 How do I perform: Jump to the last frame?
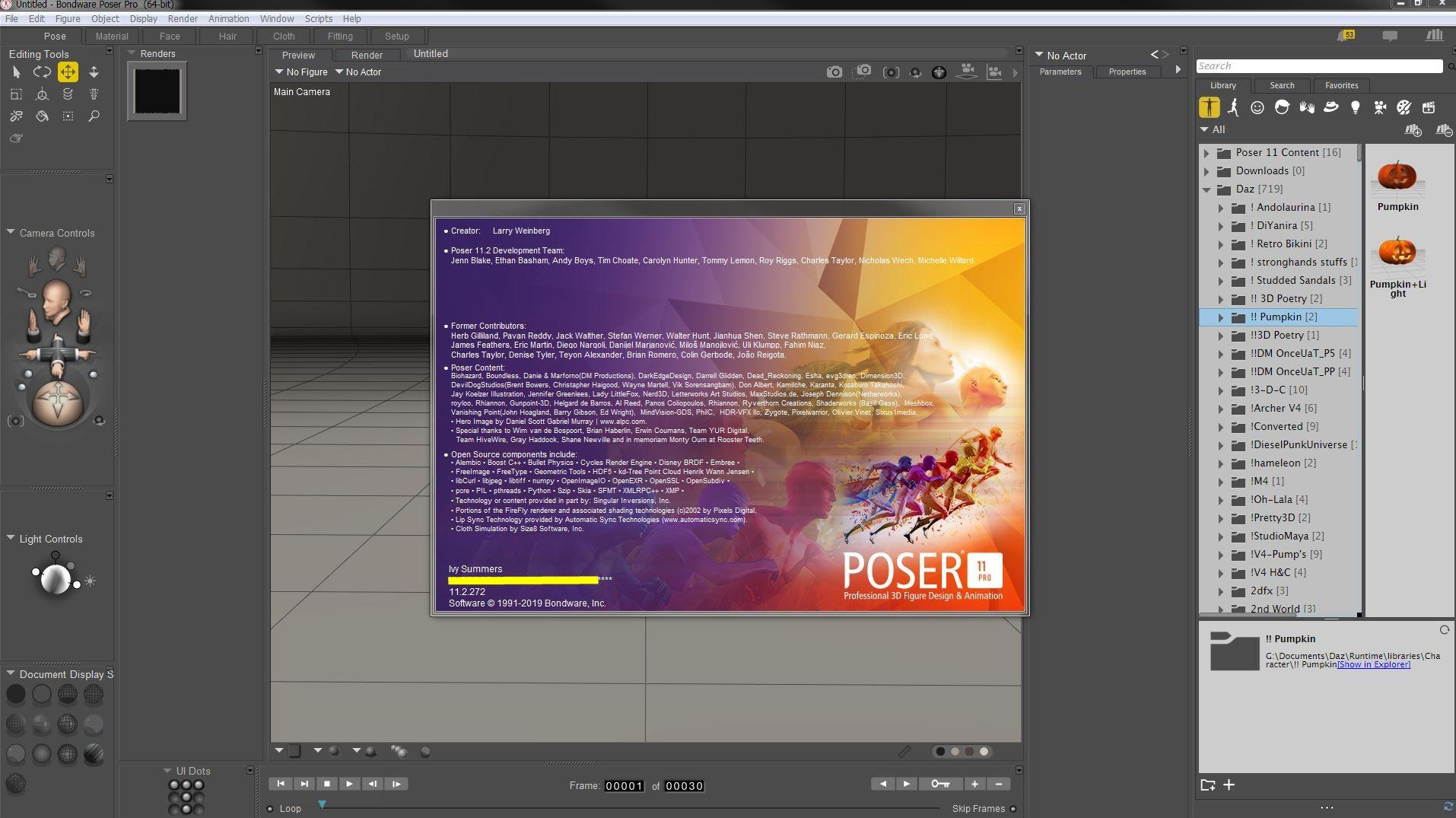304,784
